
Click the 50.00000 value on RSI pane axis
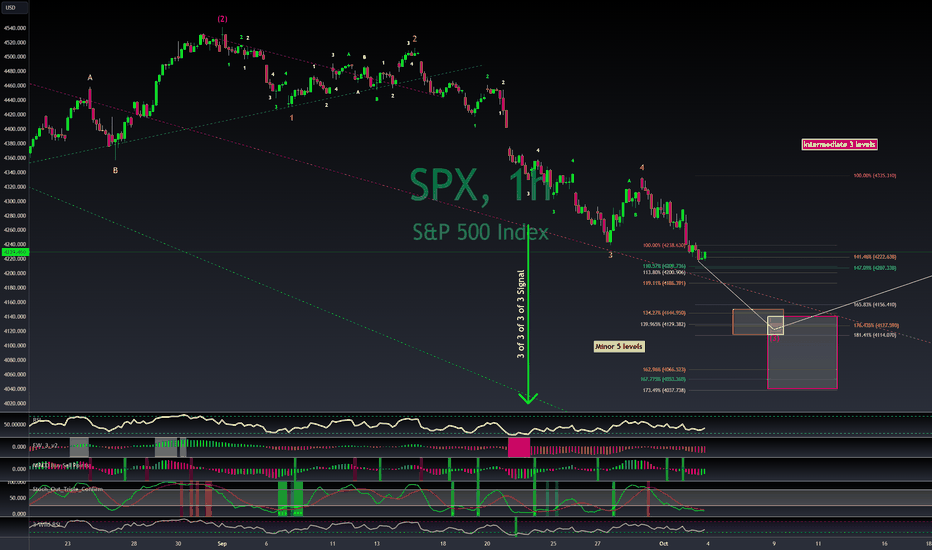[x=14, y=425]
